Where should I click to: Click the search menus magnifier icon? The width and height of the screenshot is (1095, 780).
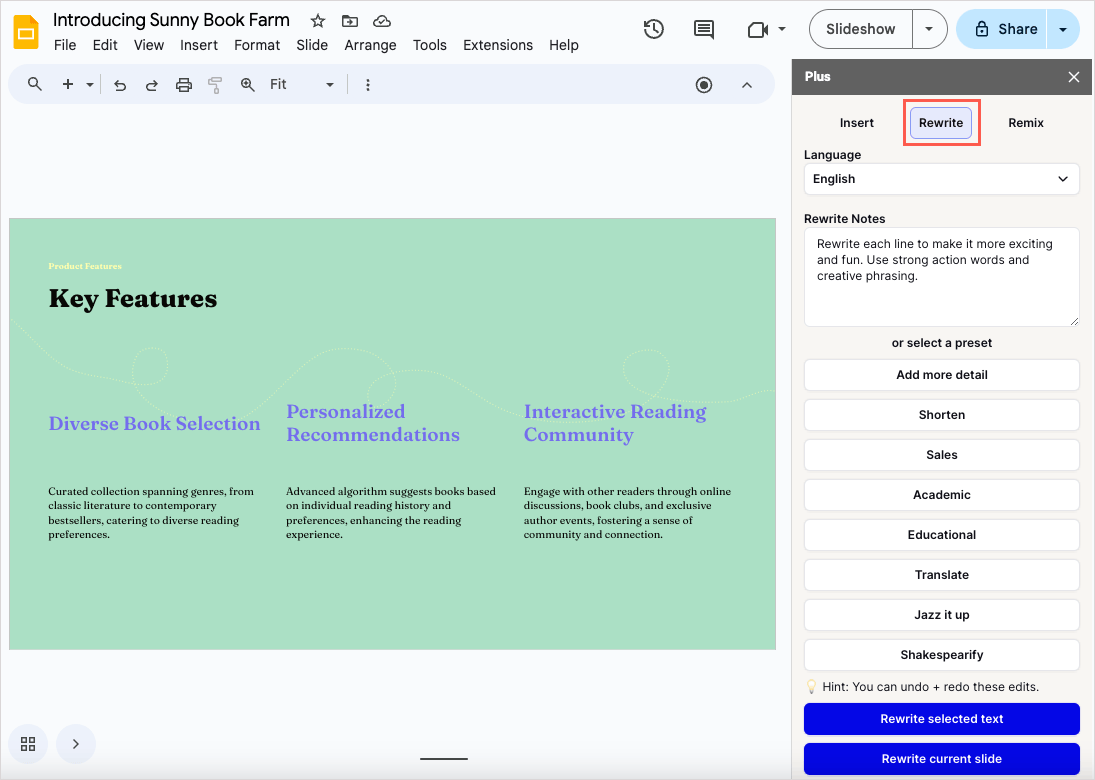[34, 84]
